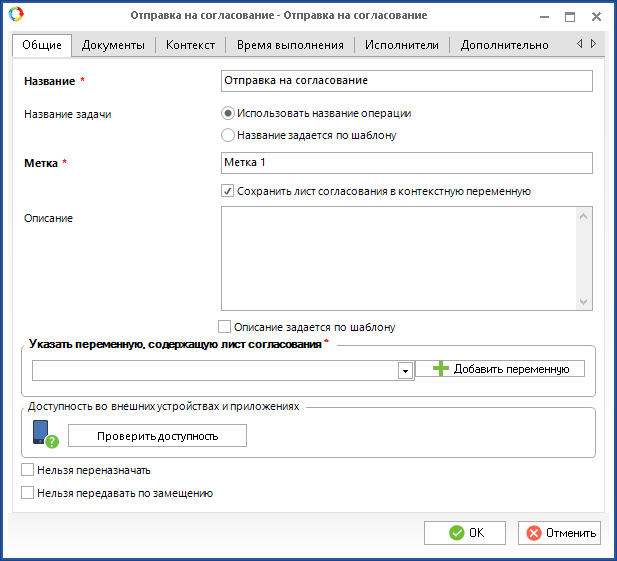Click the app logo icon in title bar
Screen dimensions: 617x561
tap(15, 16)
